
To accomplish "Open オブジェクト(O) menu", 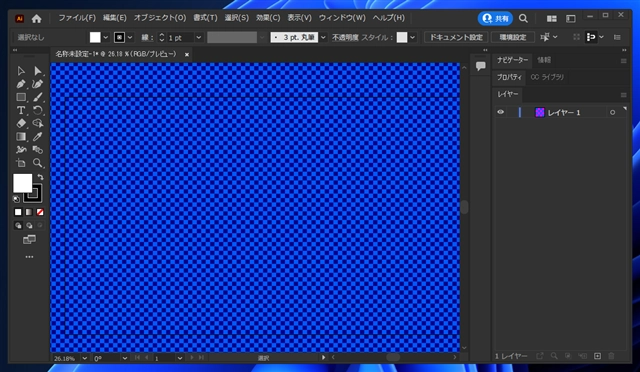I will pos(160,18).
